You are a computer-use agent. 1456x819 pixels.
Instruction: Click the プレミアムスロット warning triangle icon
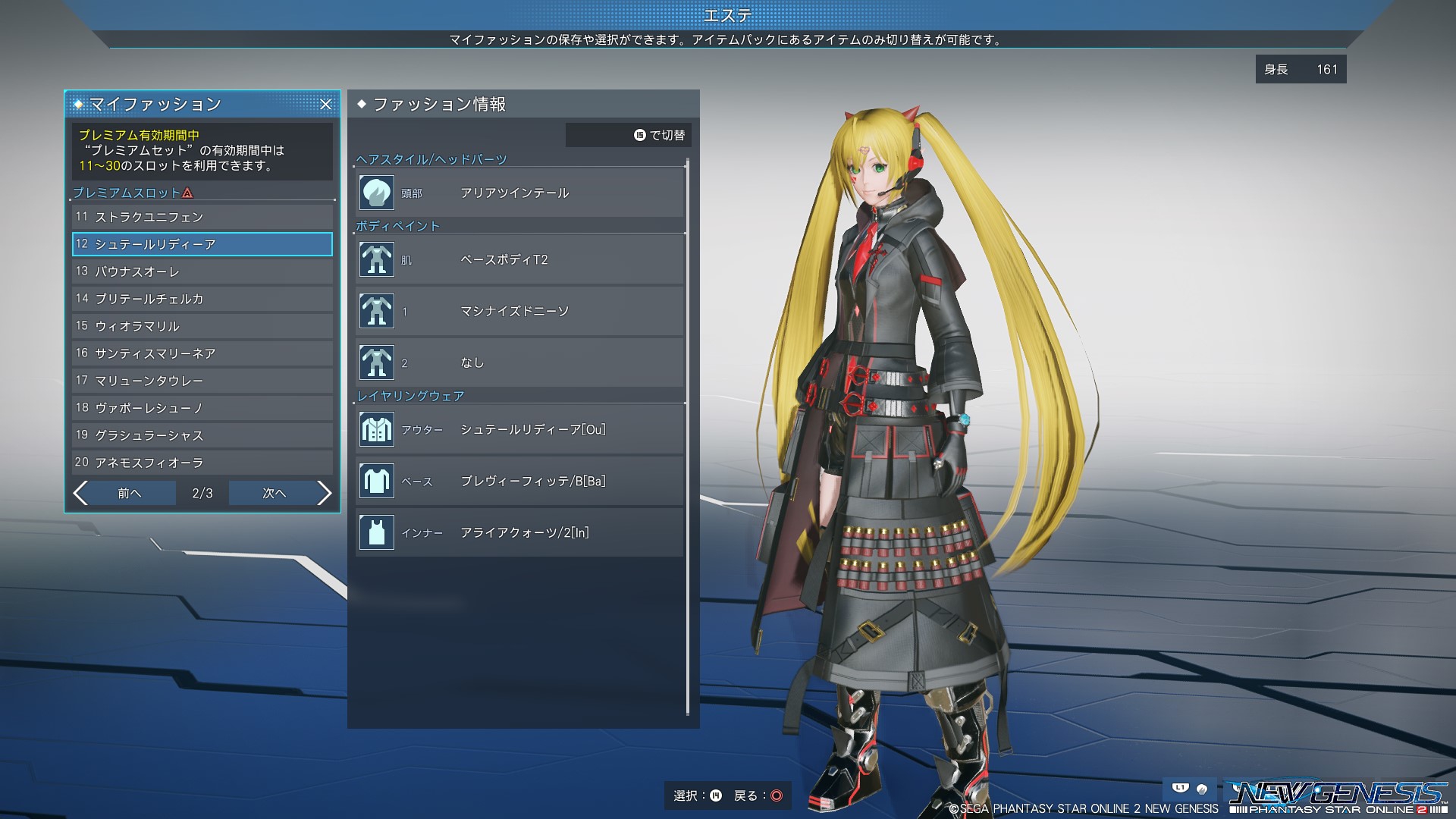point(187,193)
